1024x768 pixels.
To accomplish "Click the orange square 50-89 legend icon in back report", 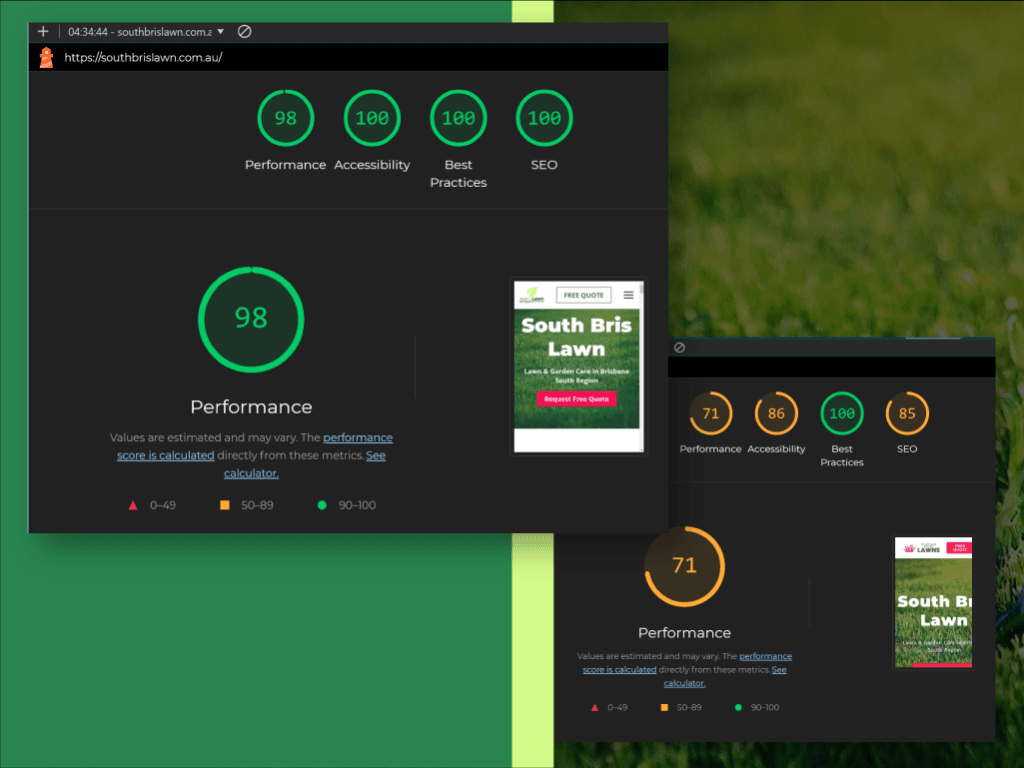I will [664, 707].
